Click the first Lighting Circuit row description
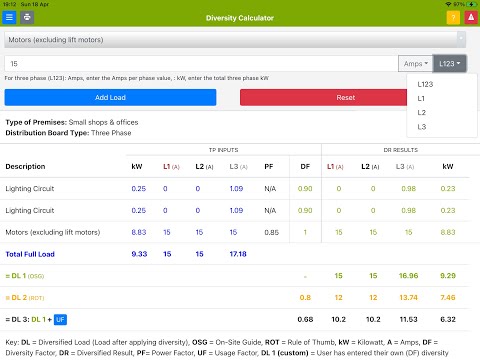 [x=30, y=189]
